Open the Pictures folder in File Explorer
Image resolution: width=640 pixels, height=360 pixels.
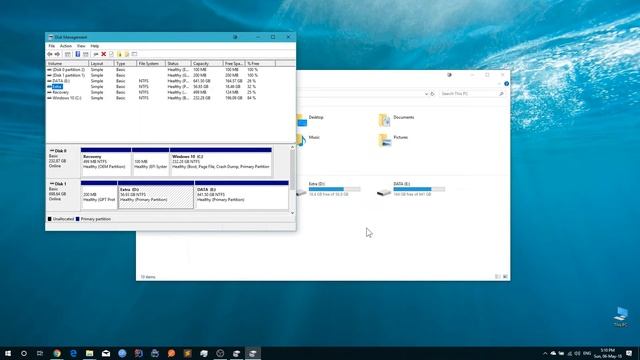[393, 140]
